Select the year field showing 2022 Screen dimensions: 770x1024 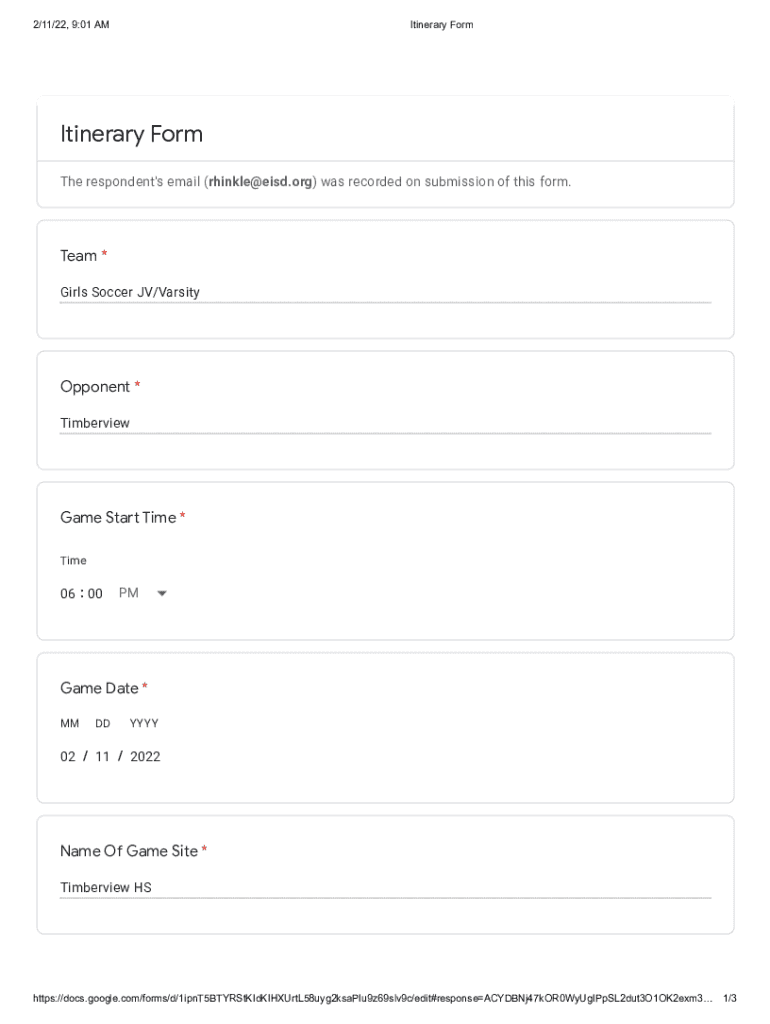coord(145,757)
